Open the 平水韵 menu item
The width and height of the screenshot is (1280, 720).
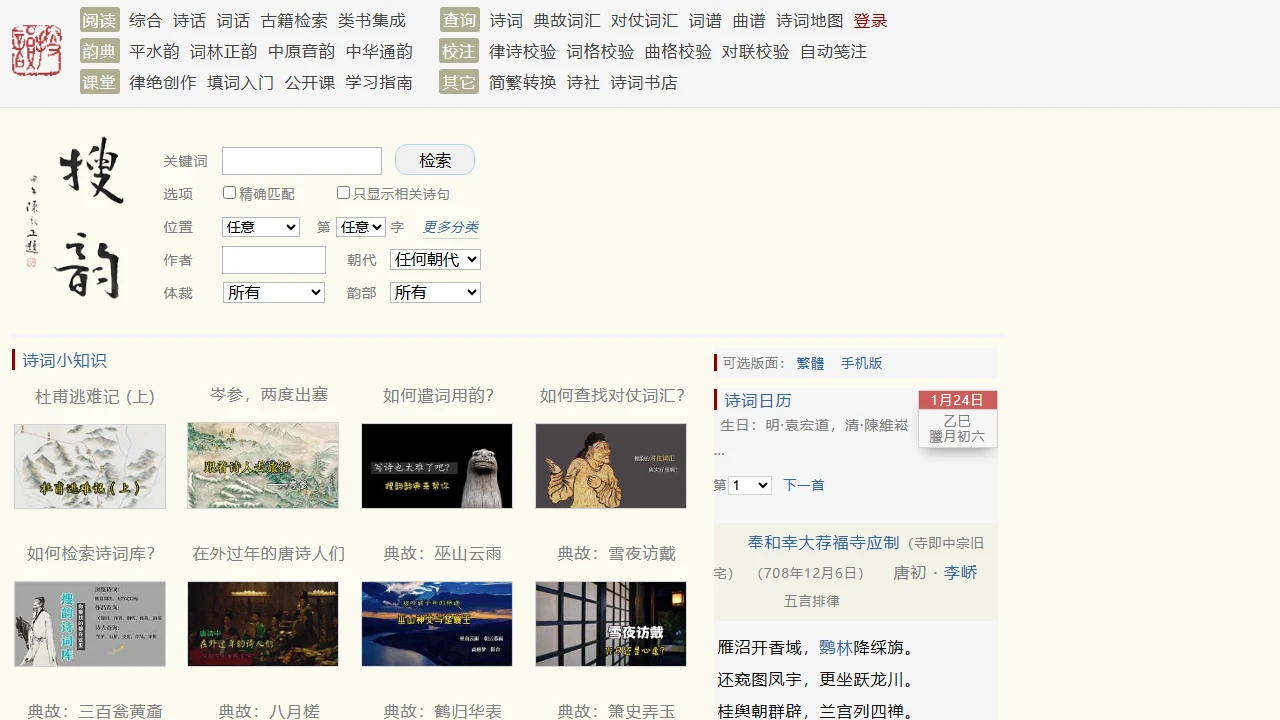coord(154,52)
